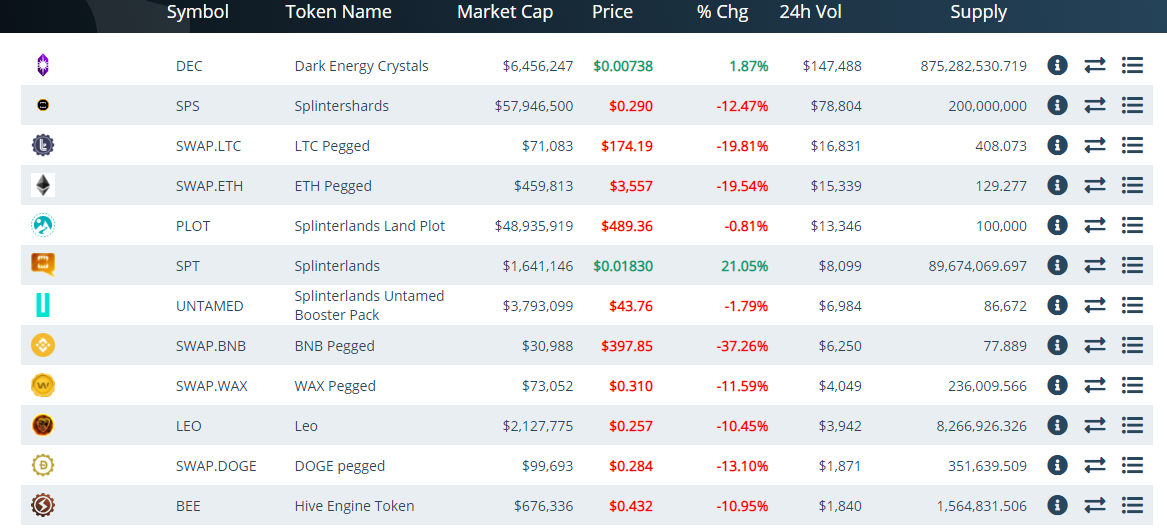
Task: Click the Symbol column header
Action: coord(198,12)
